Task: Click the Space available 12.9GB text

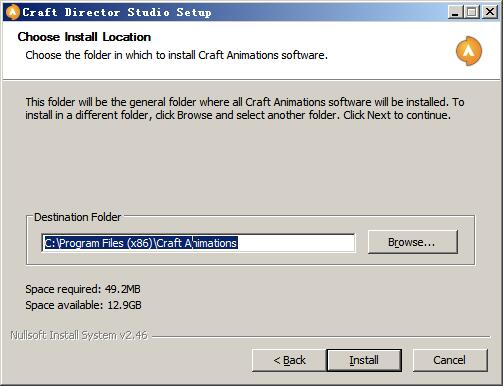Action: point(83,305)
